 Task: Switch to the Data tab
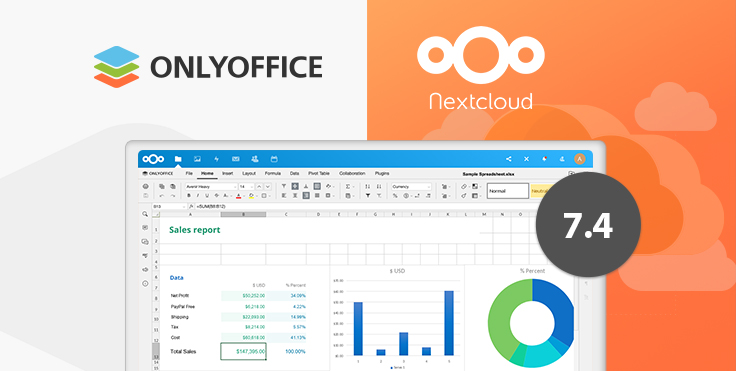[x=294, y=173]
